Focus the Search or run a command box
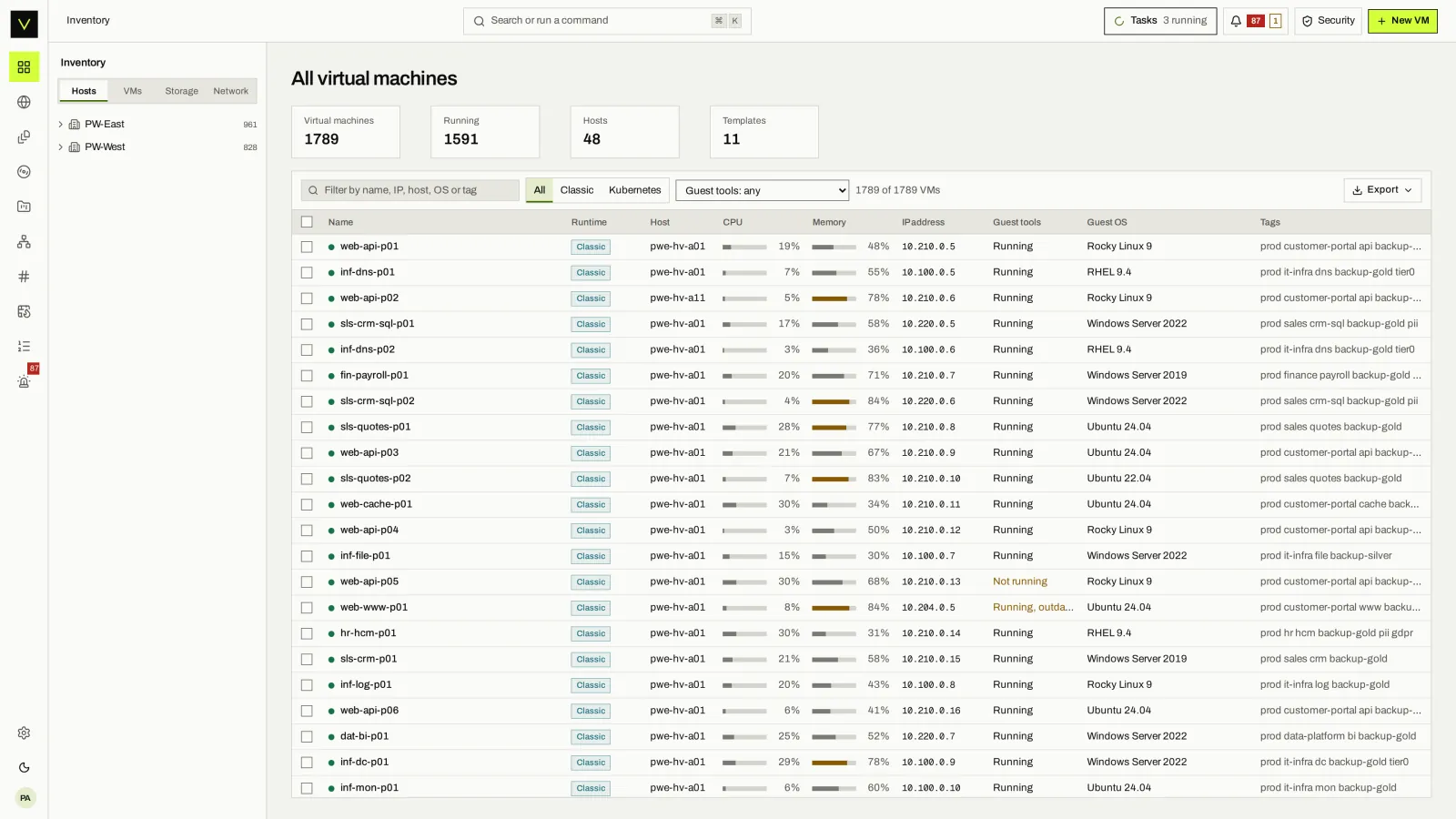Viewport: 1456px width, 819px height. coord(607,21)
